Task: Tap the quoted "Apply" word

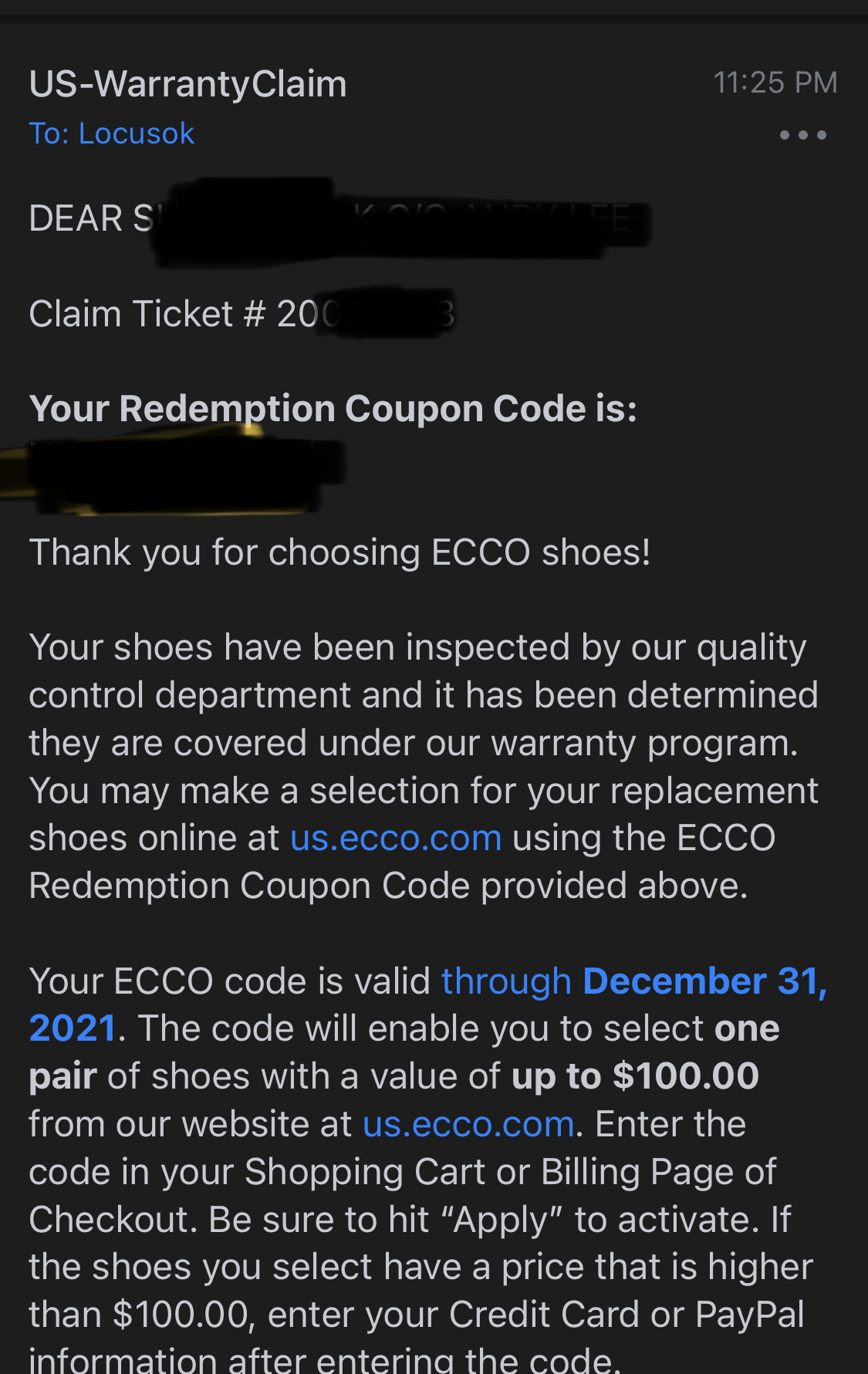Action: pos(502,1220)
